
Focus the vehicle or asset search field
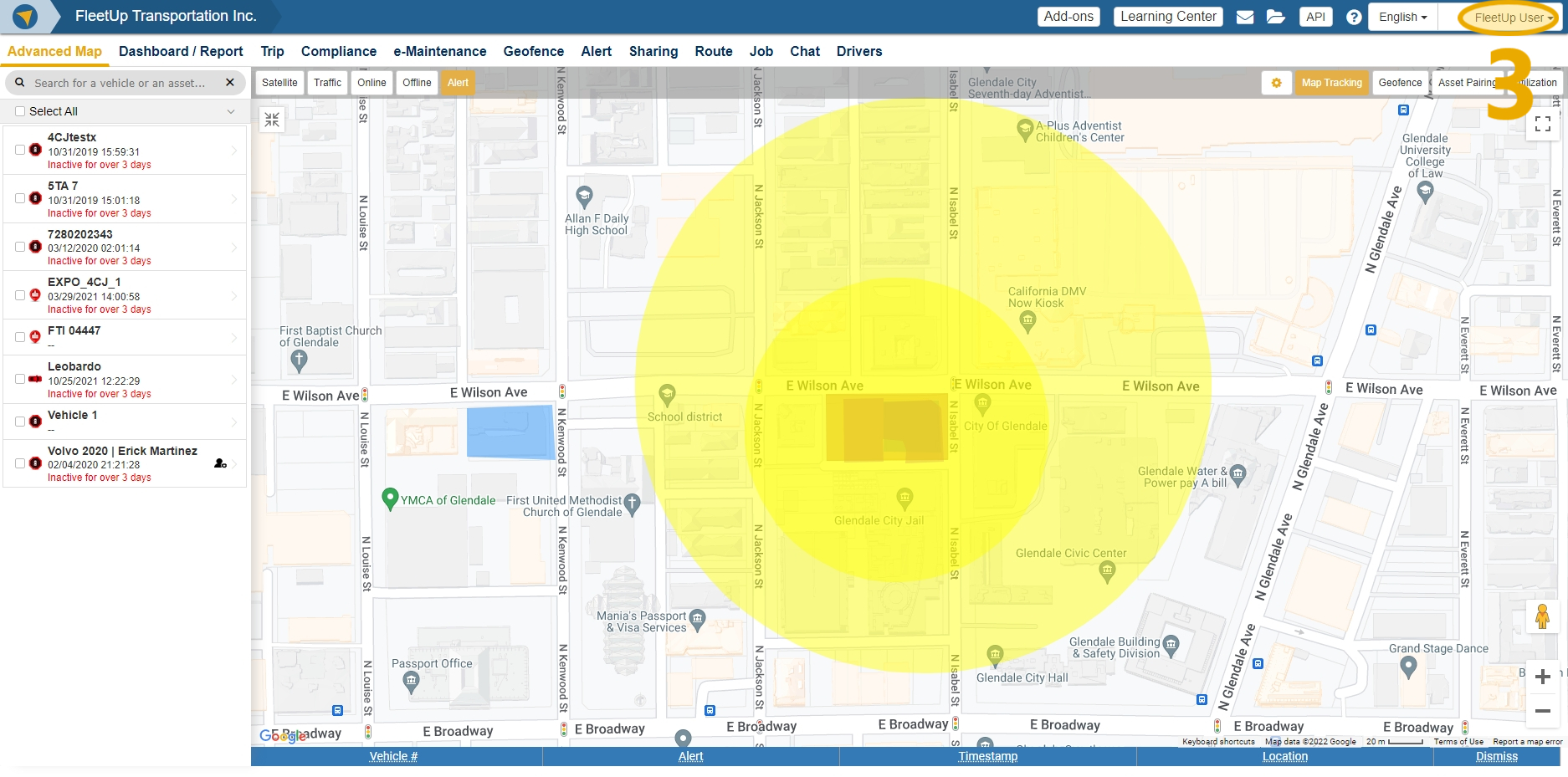(x=126, y=83)
